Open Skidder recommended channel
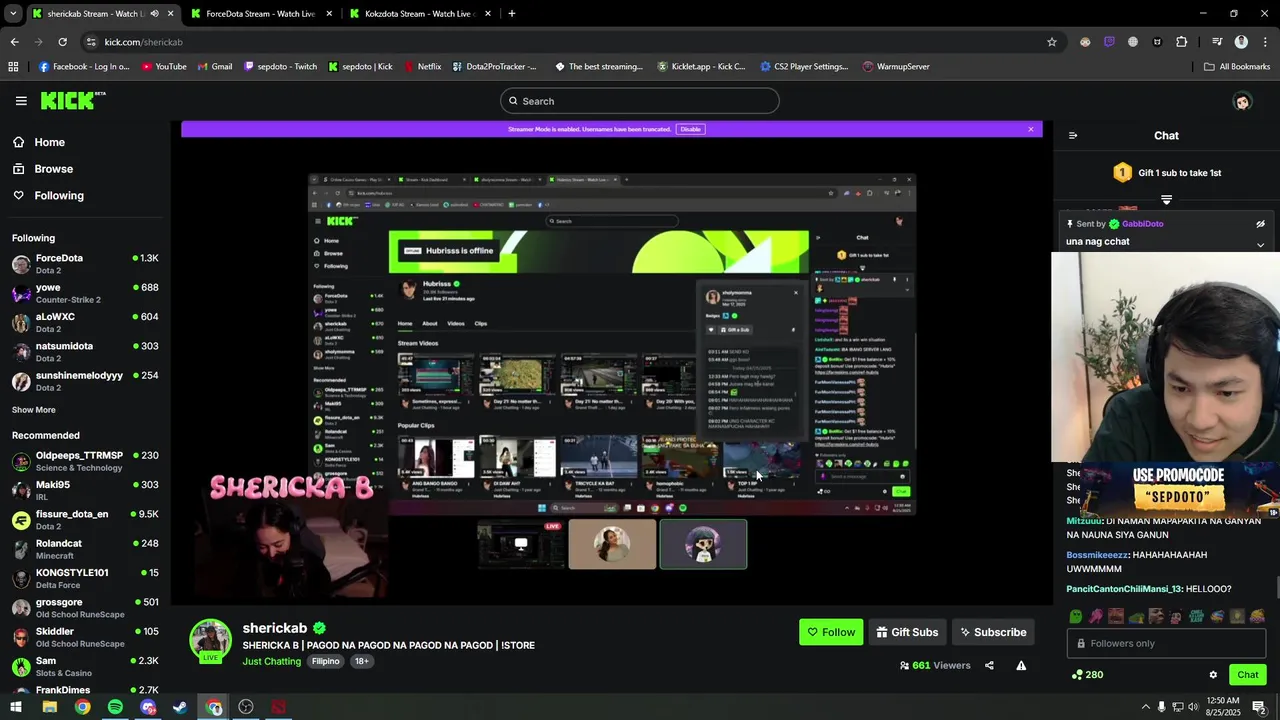The width and height of the screenshot is (1280, 720). 85,637
